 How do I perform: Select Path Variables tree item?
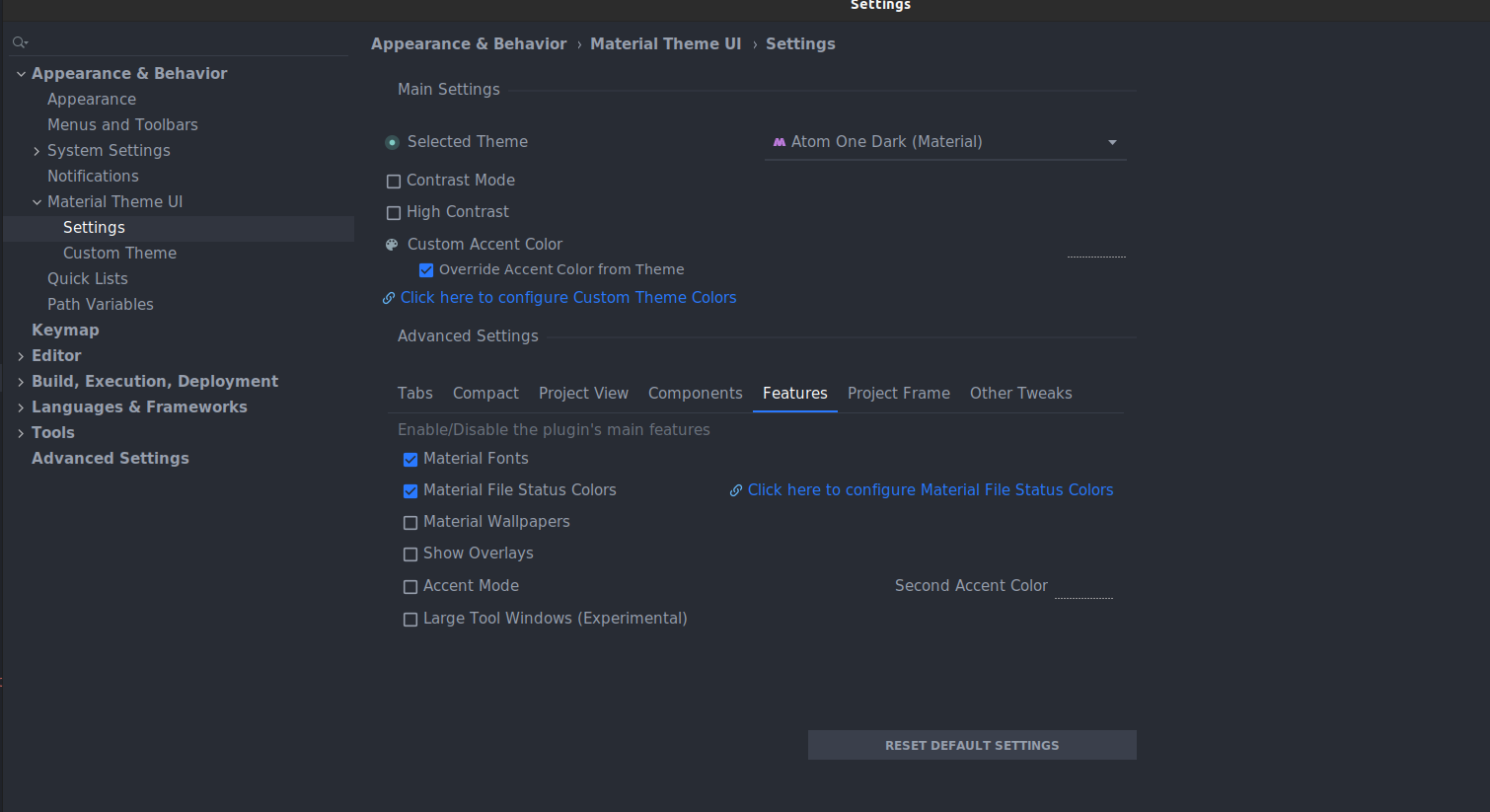tap(101, 304)
